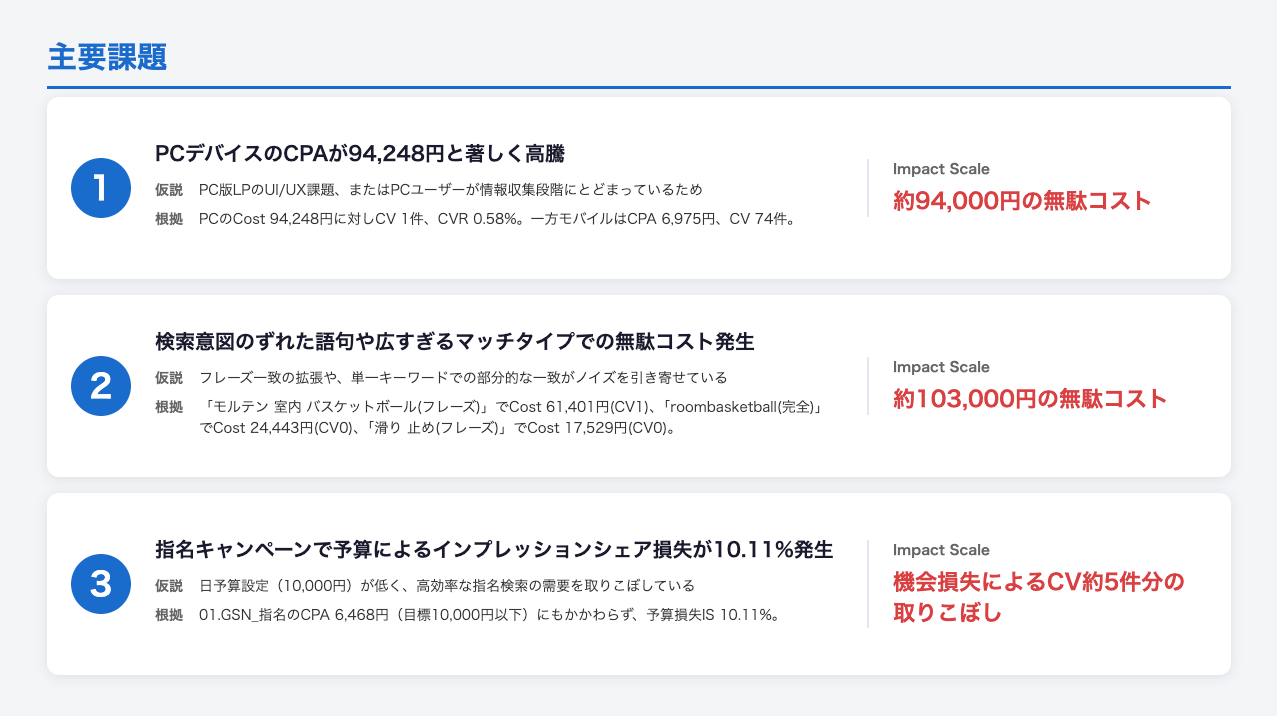Click Impact Scale label above 機会損失 text
Screen dimensions: 1277x716
[941, 550]
